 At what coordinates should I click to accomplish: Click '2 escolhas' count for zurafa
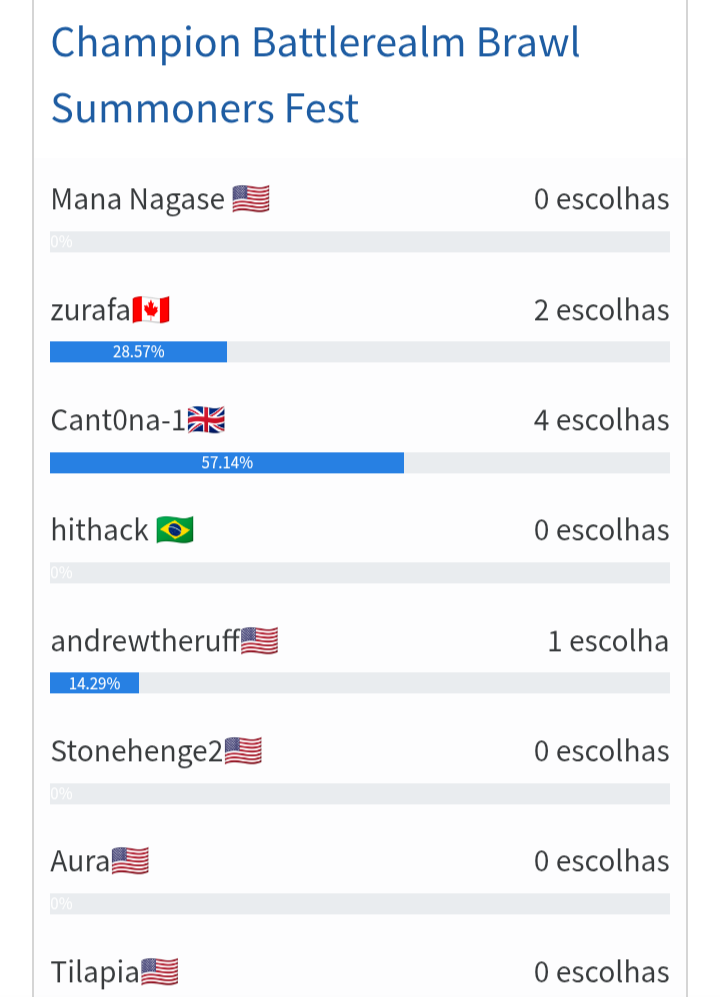pyautogui.click(x=602, y=310)
